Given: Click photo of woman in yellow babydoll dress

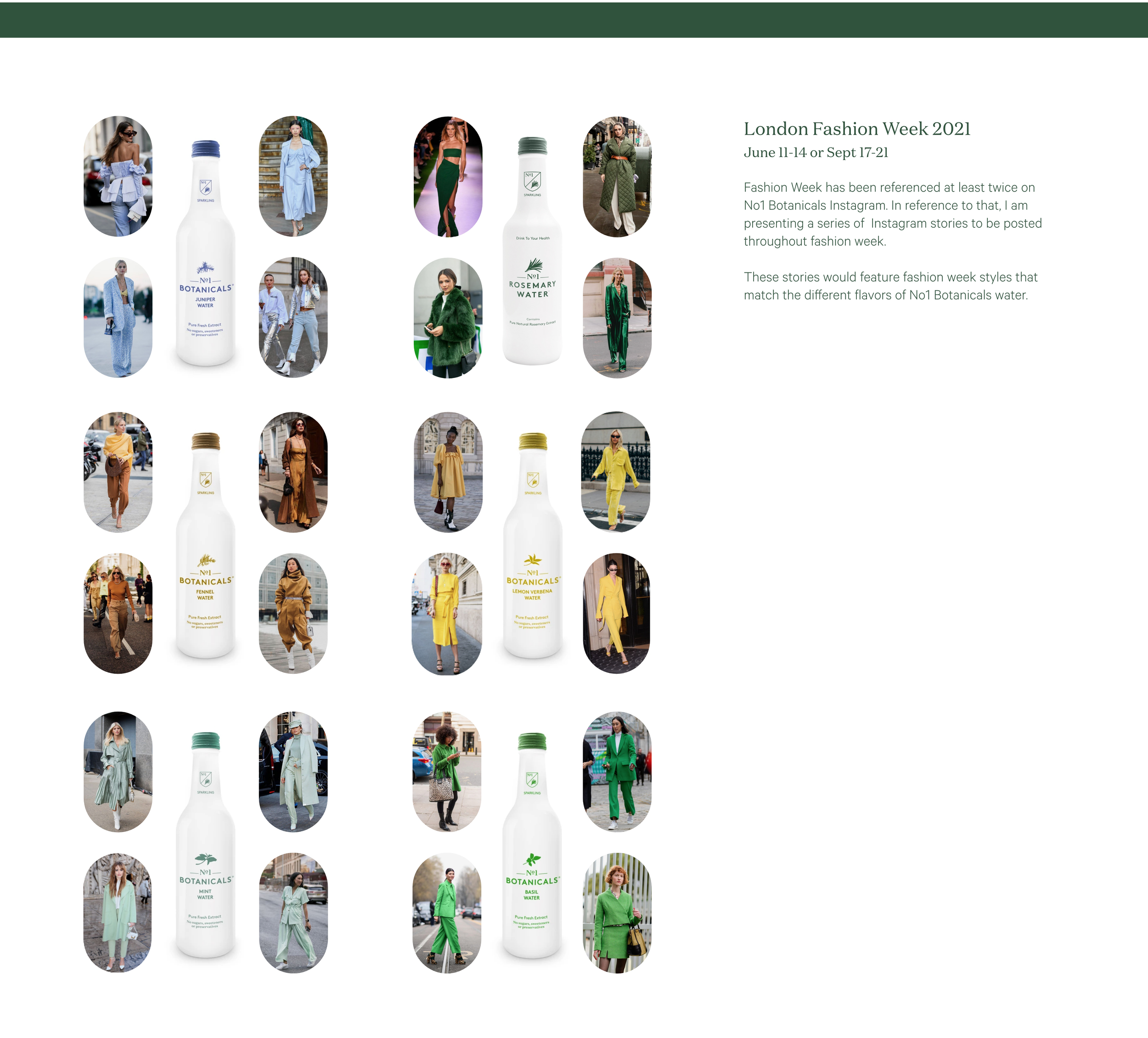Looking at the screenshot, I should pos(448,472).
